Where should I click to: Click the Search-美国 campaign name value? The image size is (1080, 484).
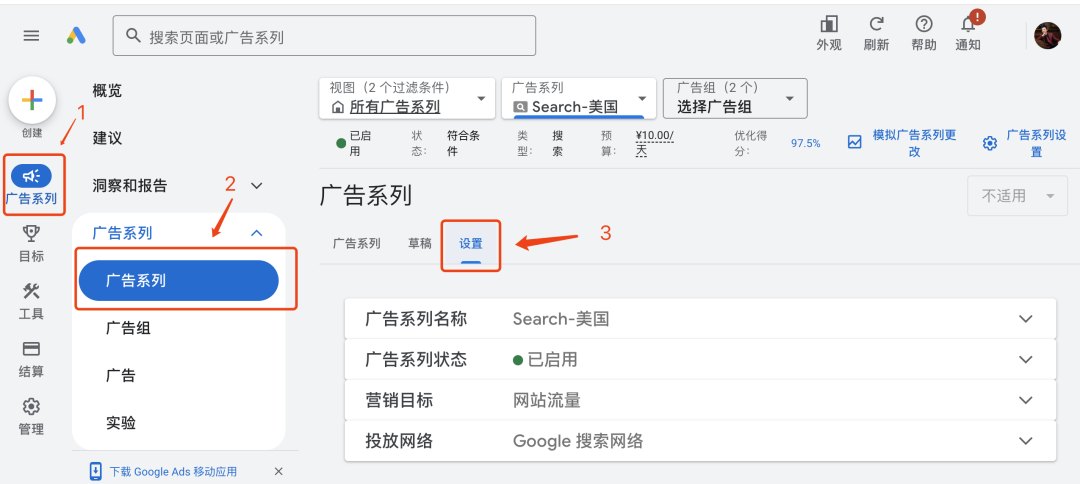coord(561,319)
